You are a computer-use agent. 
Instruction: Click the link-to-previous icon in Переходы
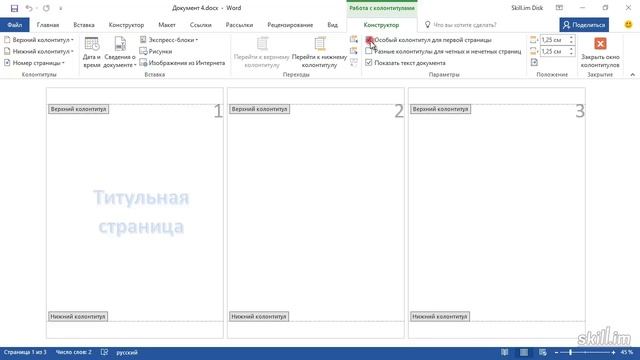354,62
